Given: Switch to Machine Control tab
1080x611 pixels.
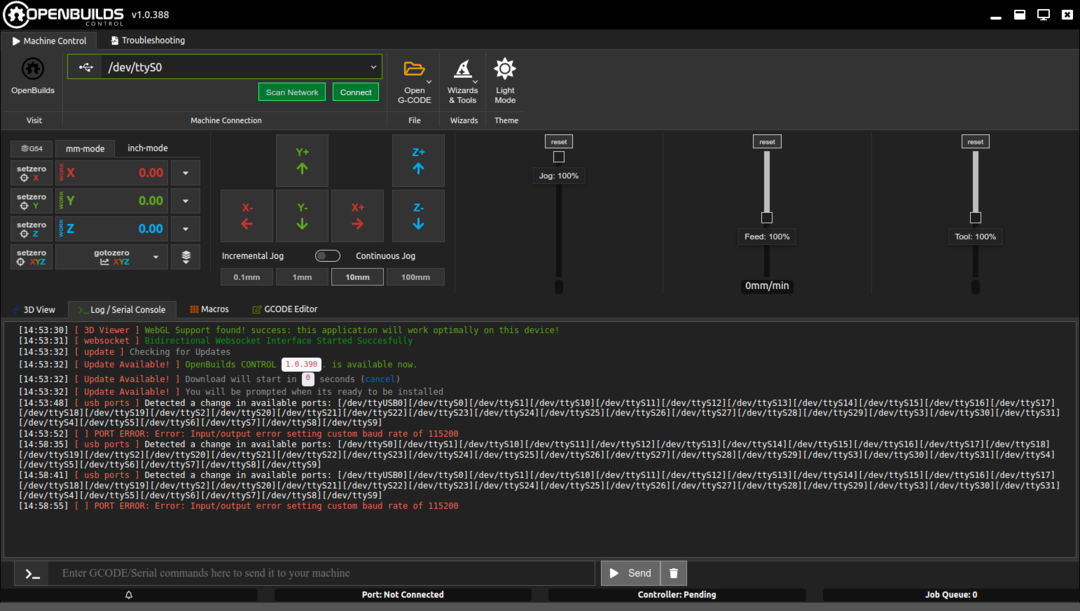Looking at the screenshot, I should pos(49,41).
